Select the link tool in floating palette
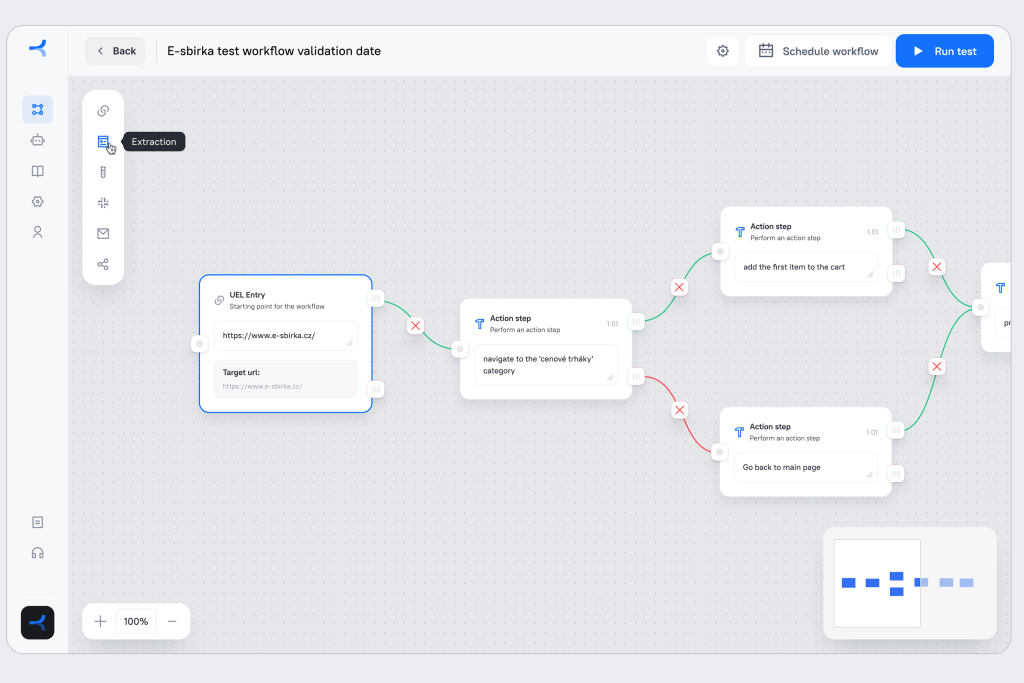This screenshot has height=683, width=1024. [103, 111]
